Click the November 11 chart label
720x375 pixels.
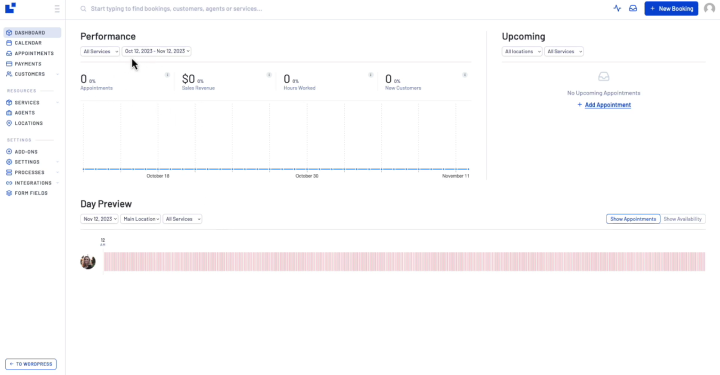456,176
